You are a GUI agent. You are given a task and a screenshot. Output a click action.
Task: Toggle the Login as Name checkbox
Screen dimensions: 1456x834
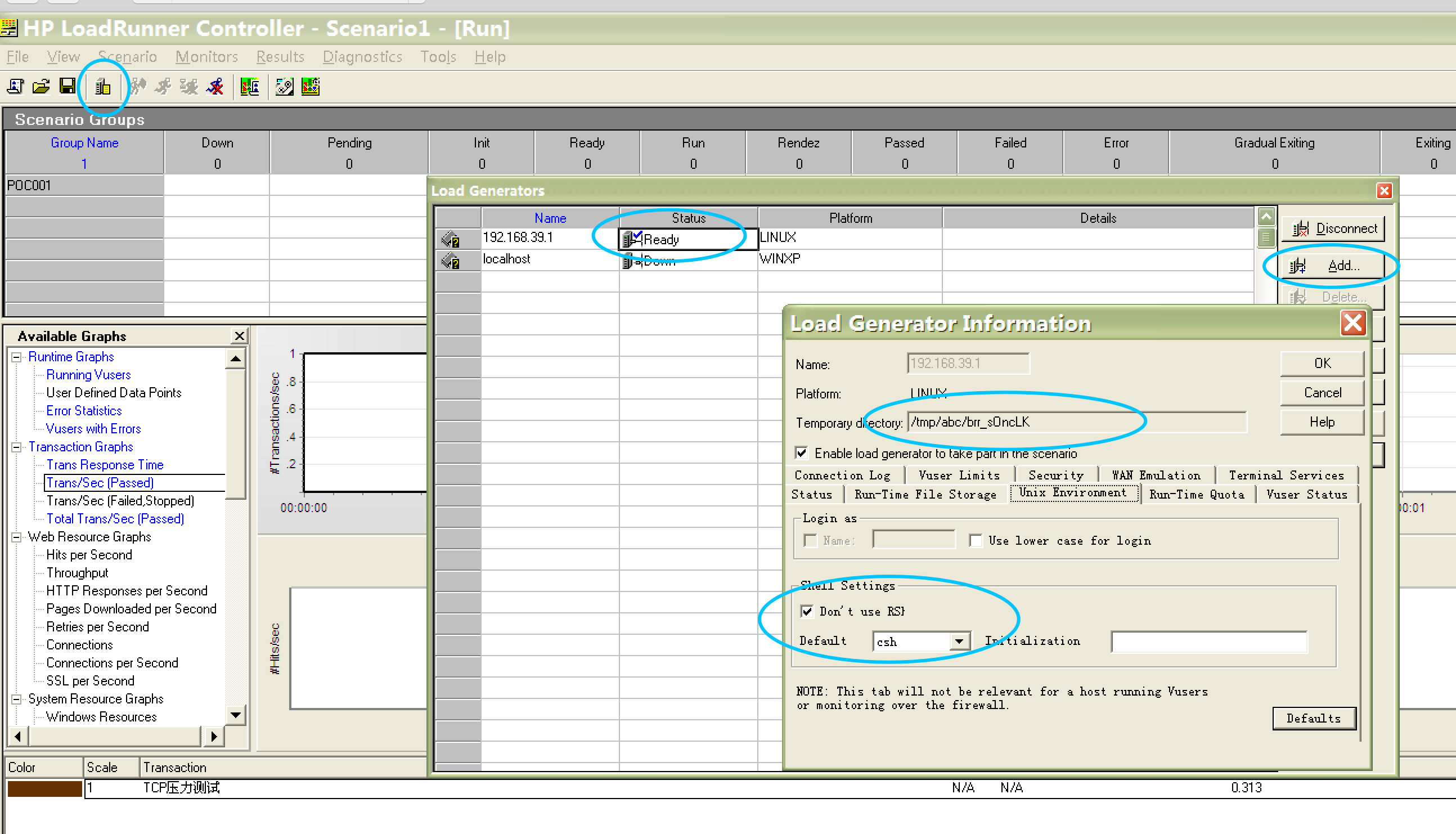810,540
